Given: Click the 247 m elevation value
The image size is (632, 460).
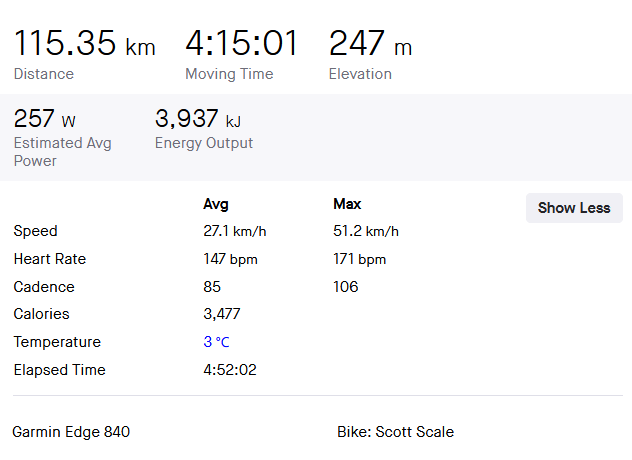Looking at the screenshot, I should coord(370,43).
